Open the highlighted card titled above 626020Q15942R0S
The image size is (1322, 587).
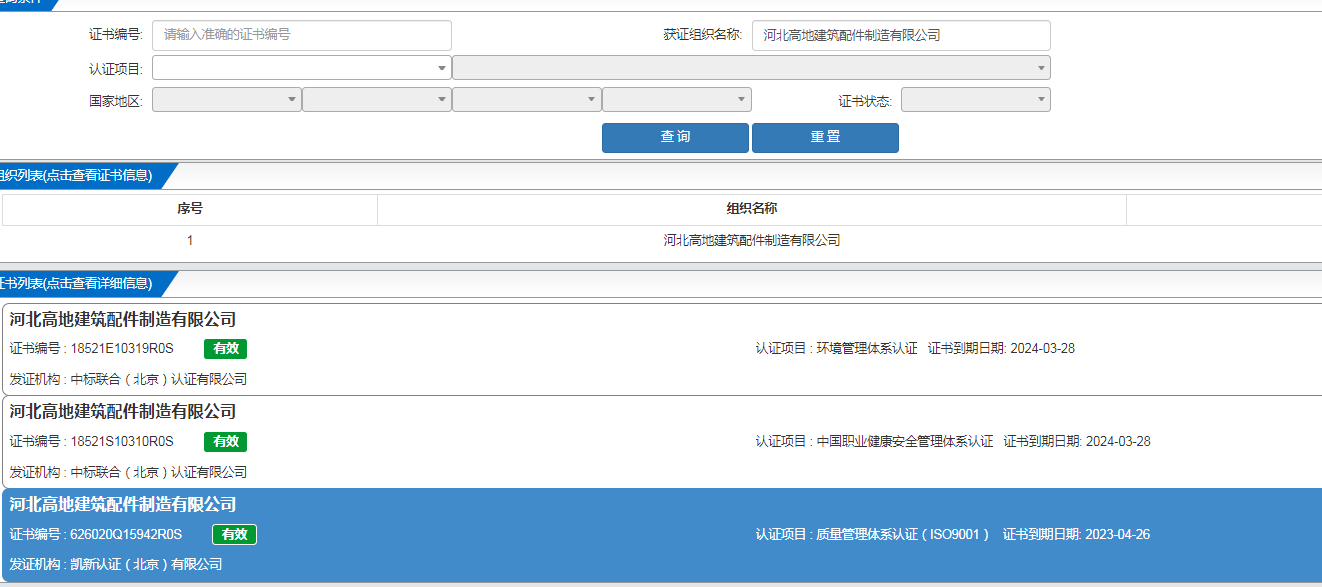123,505
